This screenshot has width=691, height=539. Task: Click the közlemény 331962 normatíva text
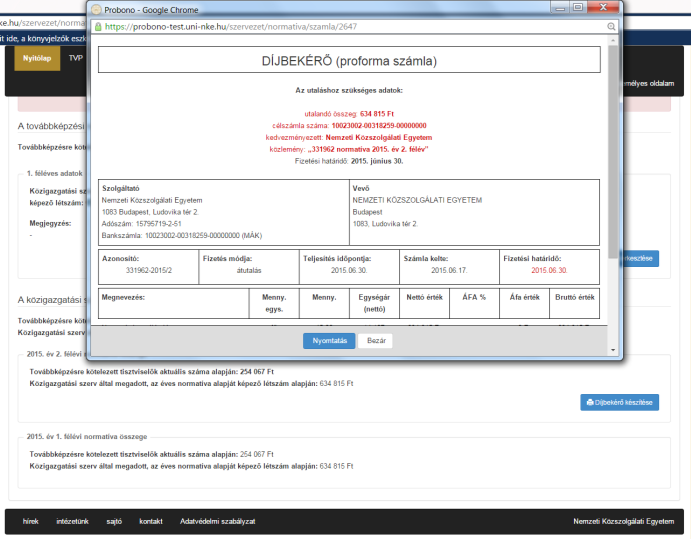(349, 149)
